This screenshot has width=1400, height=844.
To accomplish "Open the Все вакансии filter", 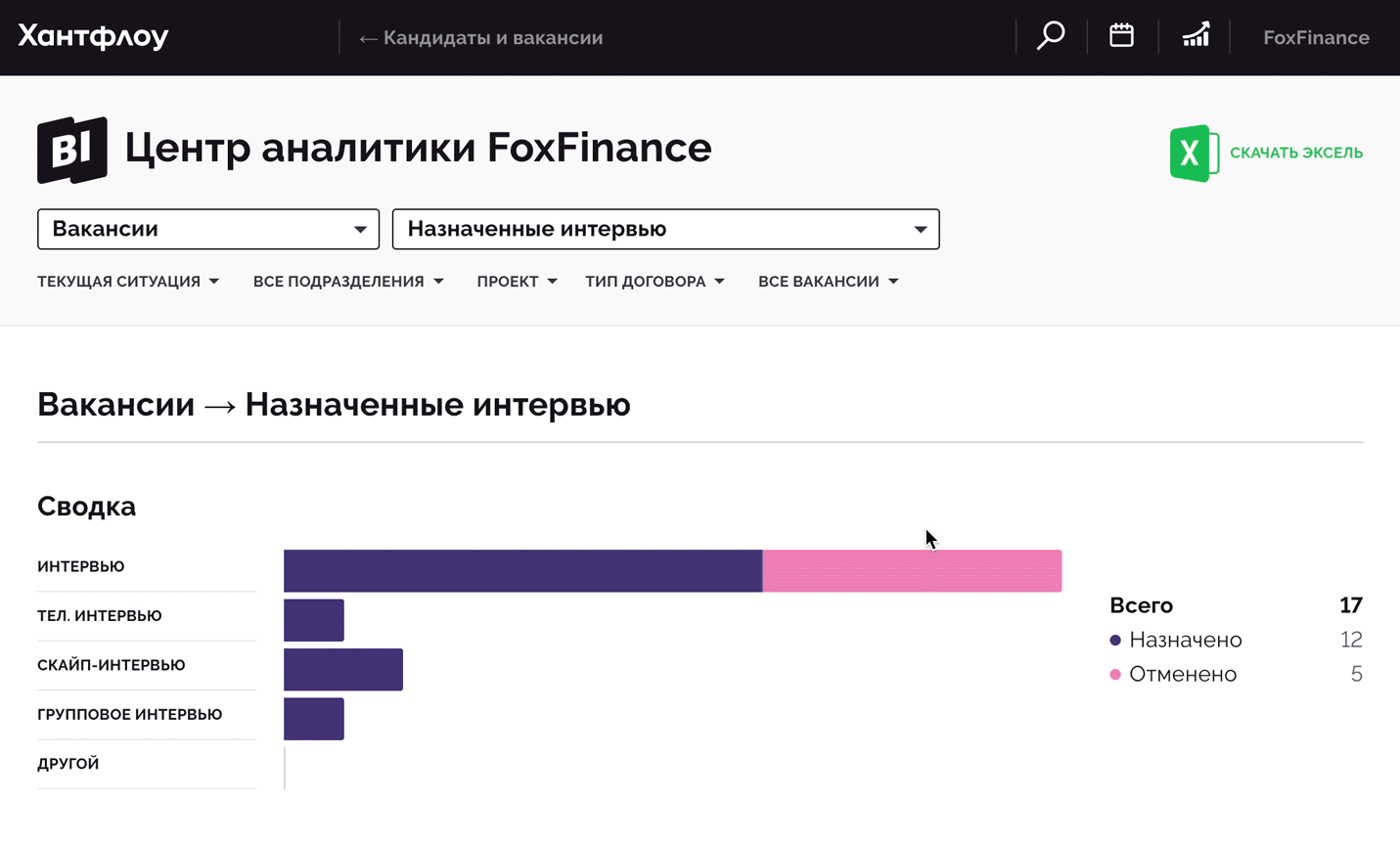I will pos(828,282).
